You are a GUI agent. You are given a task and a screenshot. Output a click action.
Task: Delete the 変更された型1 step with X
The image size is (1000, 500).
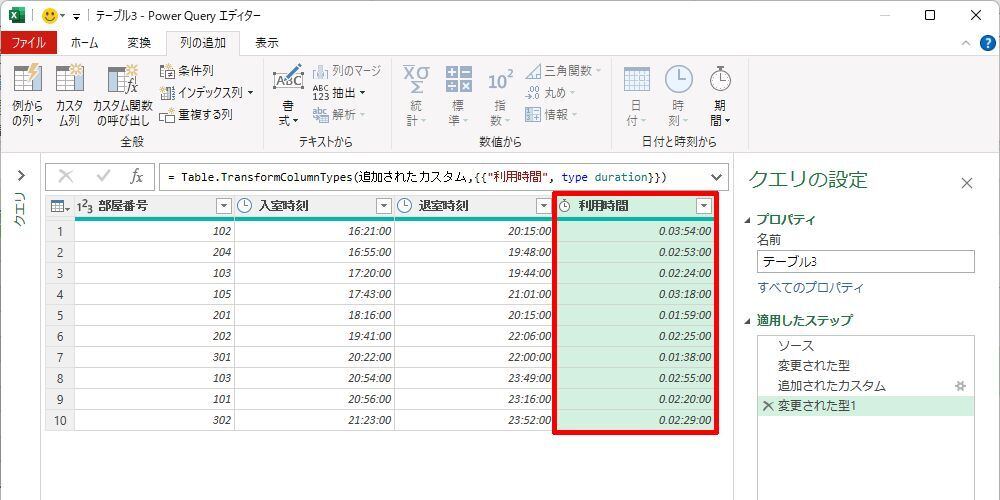[767, 406]
